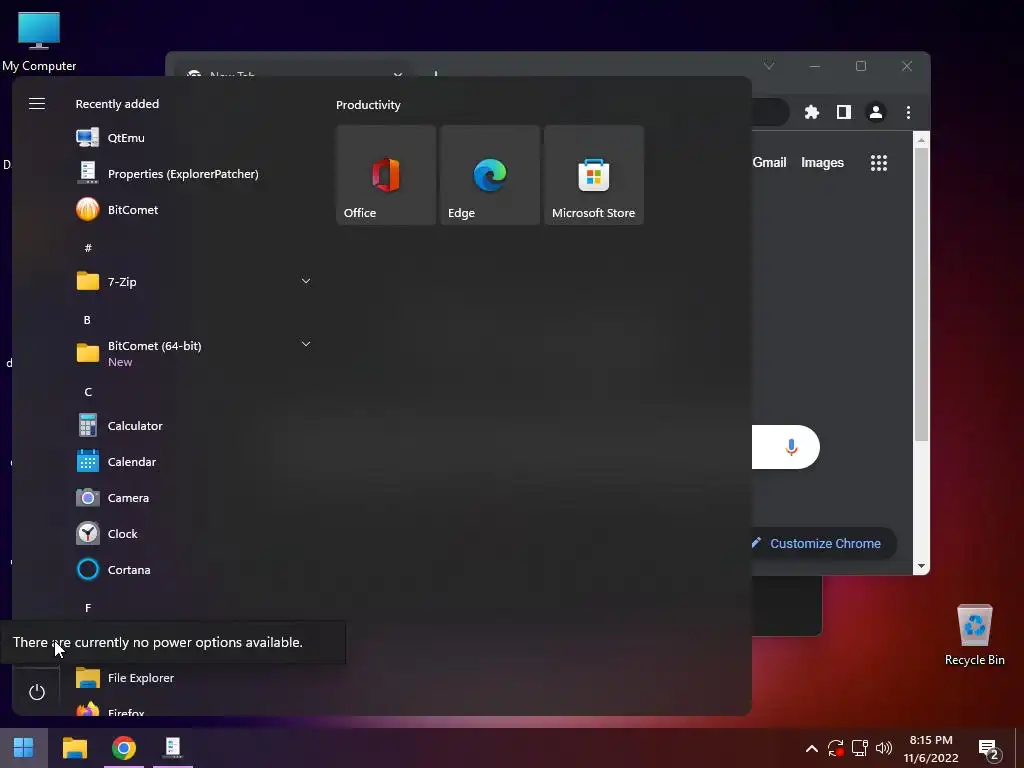Jump to letters via the # header
The width and height of the screenshot is (1024, 768).
(88, 248)
